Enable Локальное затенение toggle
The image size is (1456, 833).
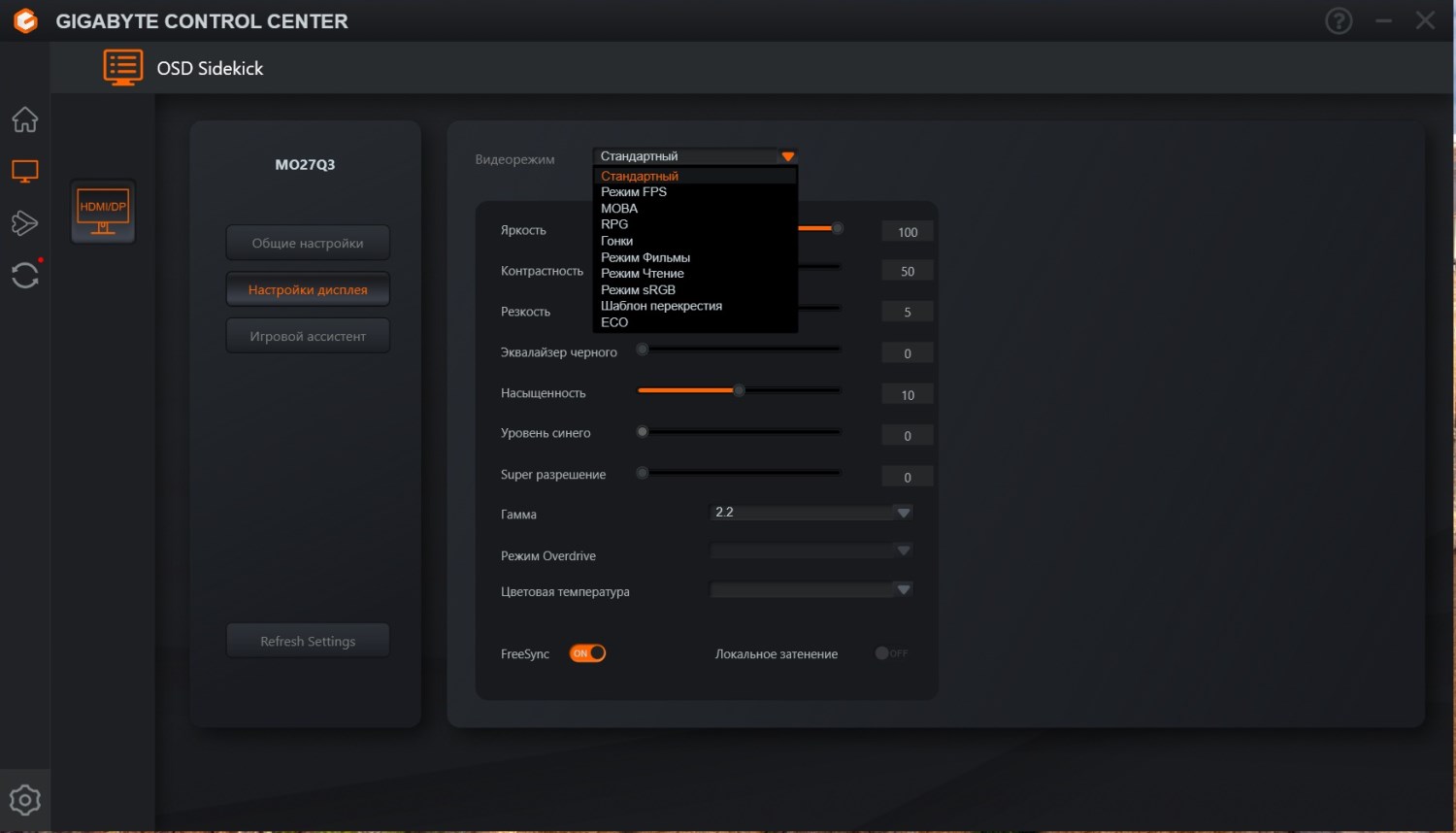891,653
